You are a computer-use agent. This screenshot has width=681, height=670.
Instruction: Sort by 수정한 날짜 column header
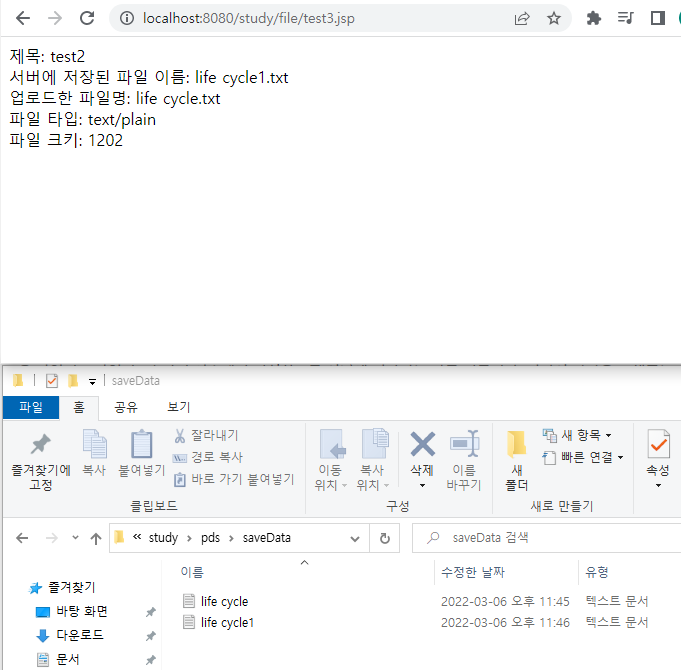[x=473, y=572]
